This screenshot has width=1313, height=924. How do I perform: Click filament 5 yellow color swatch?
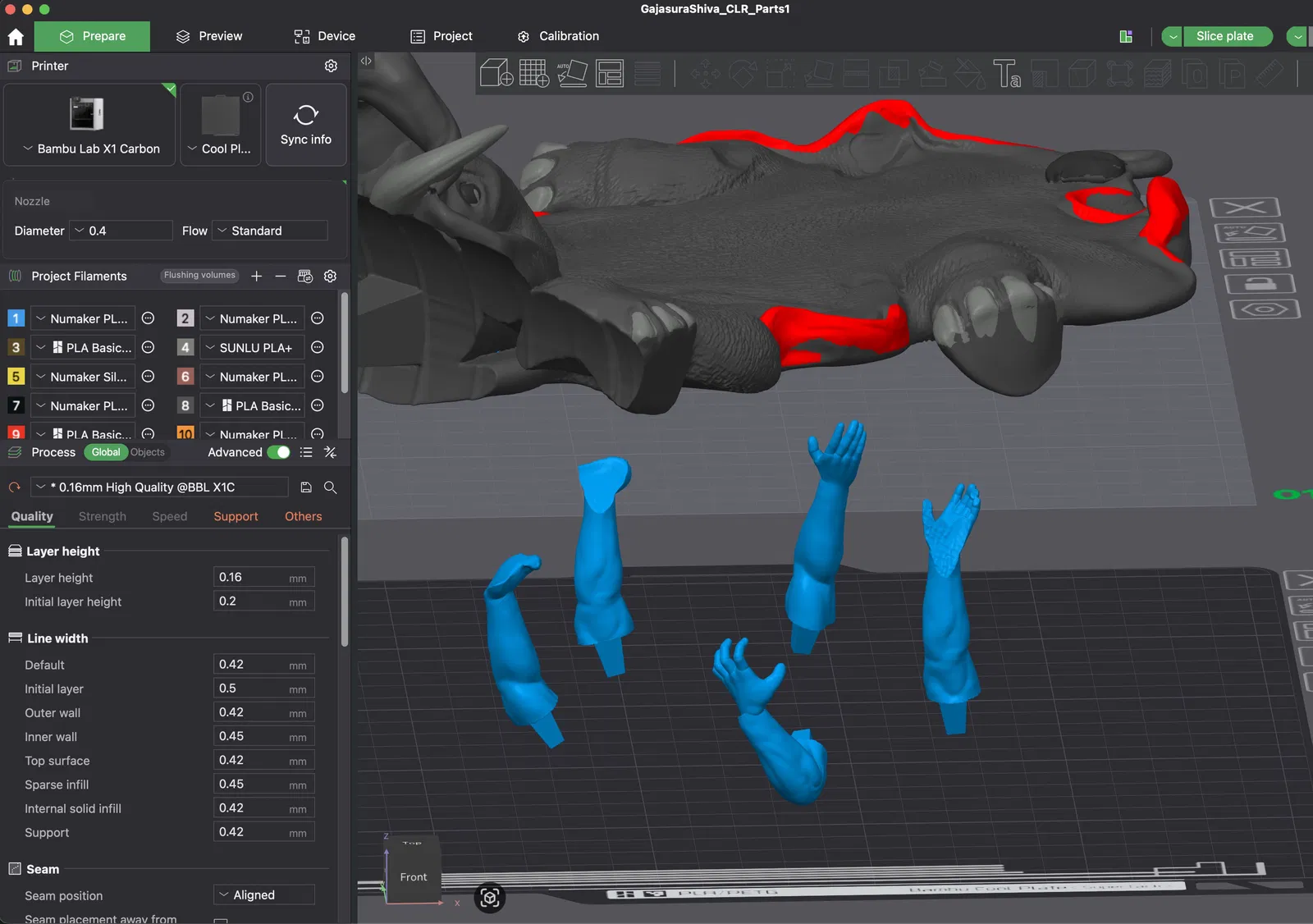[x=16, y=377]
